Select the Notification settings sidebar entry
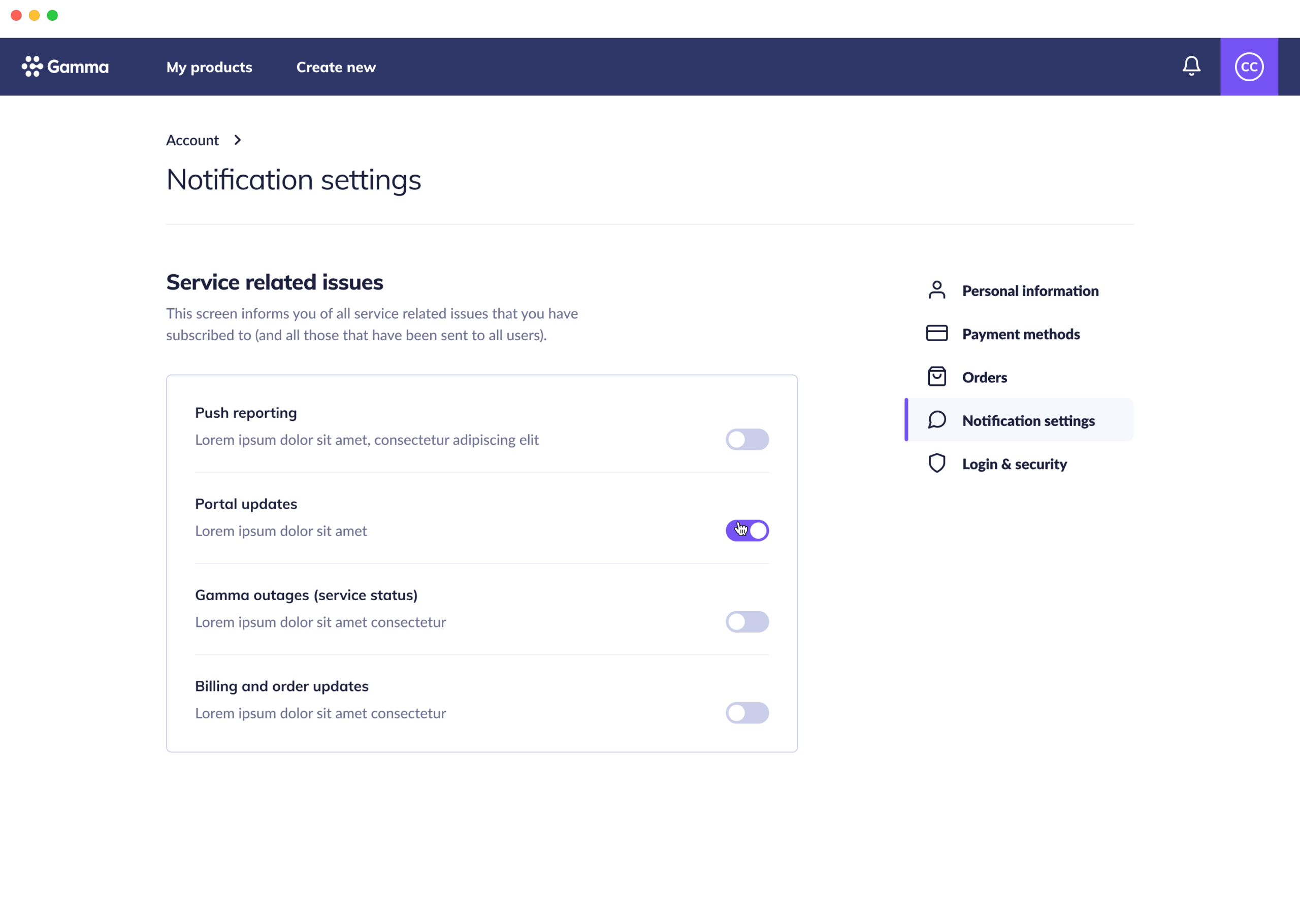1300x924 pixels. coord(1028,420)
